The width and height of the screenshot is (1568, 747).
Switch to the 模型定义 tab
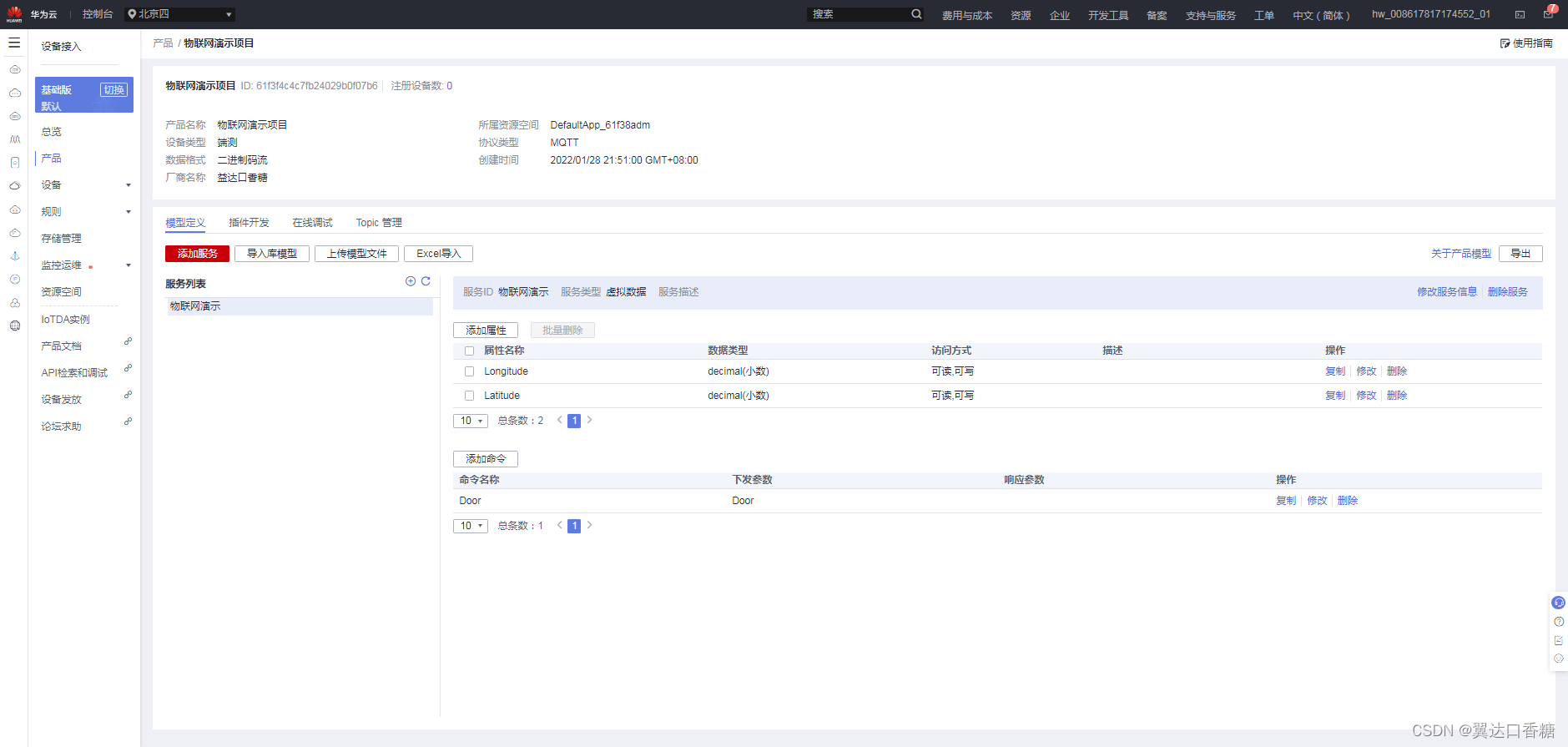click(185, 223)
